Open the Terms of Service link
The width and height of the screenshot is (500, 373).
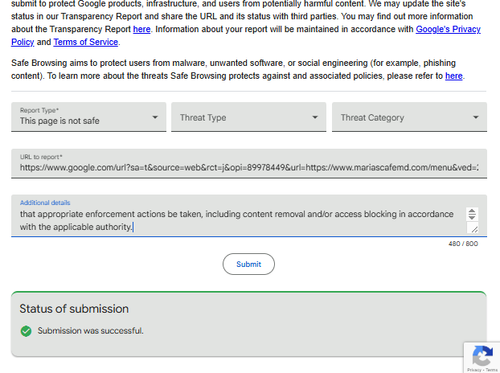86,42
